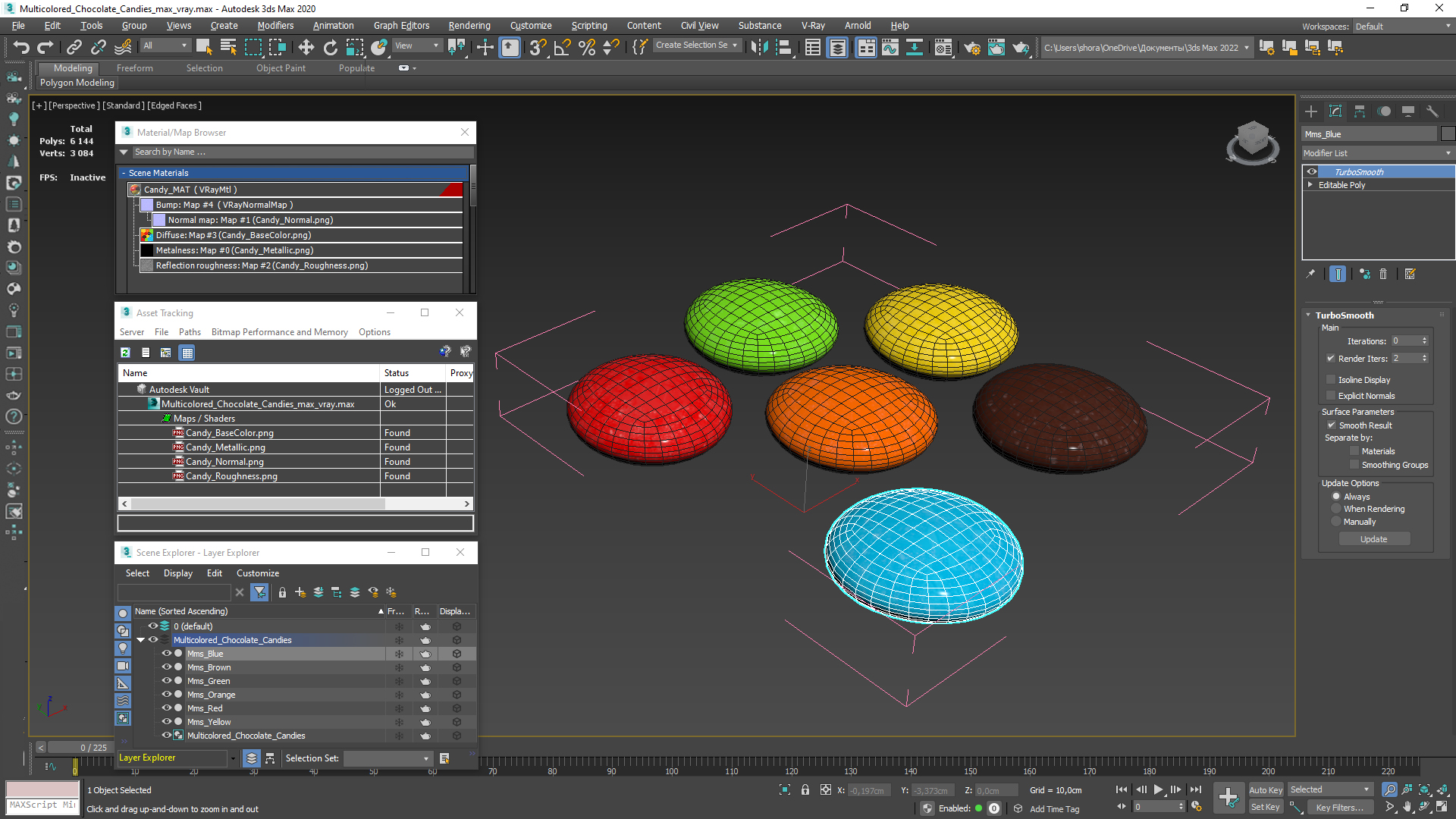
Task: Check Separate by Materials
Action: pyautogui.click(x=1354, y=451)
